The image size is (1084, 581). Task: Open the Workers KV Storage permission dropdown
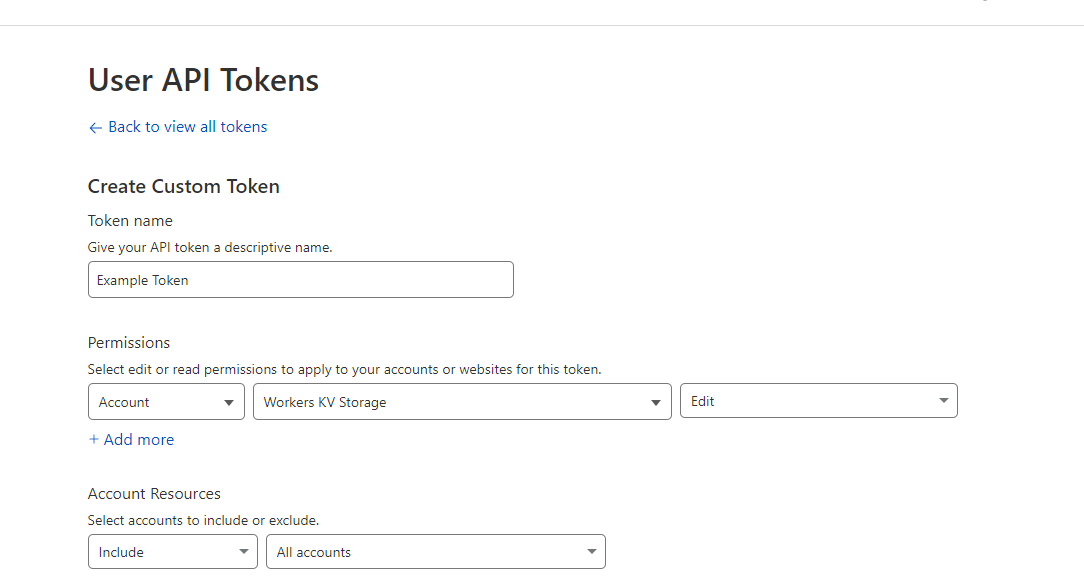(x=462, y=400)
